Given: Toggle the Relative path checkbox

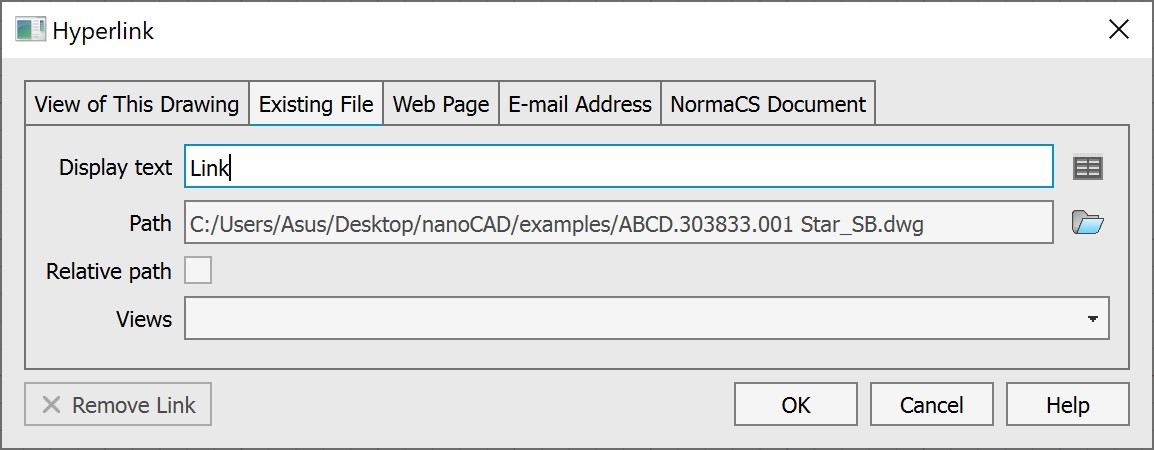Looking at the screenshot, I should (x=198, y=271).
